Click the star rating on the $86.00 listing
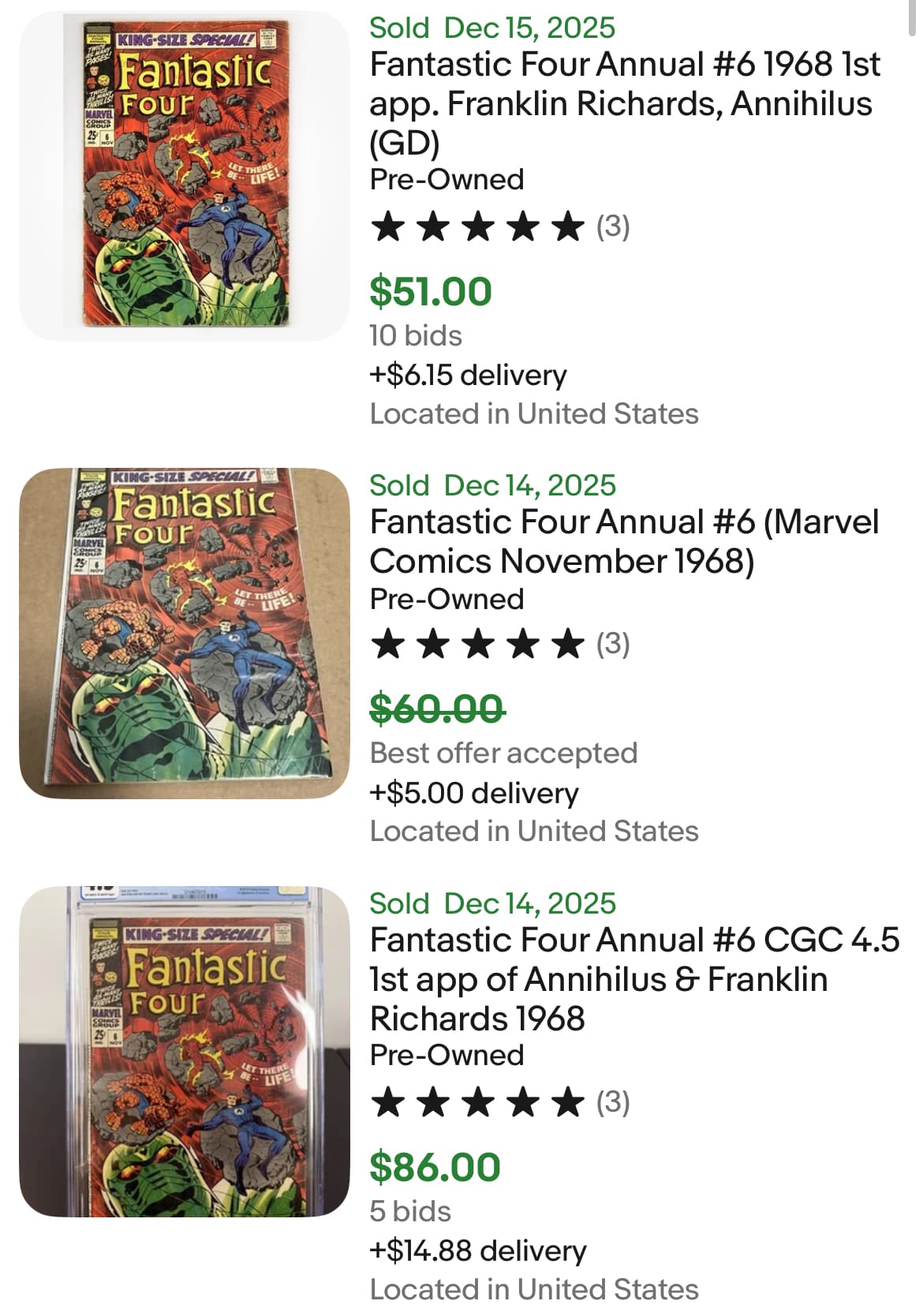This screenshot has width=923, height=1316. coord(477,1102)
